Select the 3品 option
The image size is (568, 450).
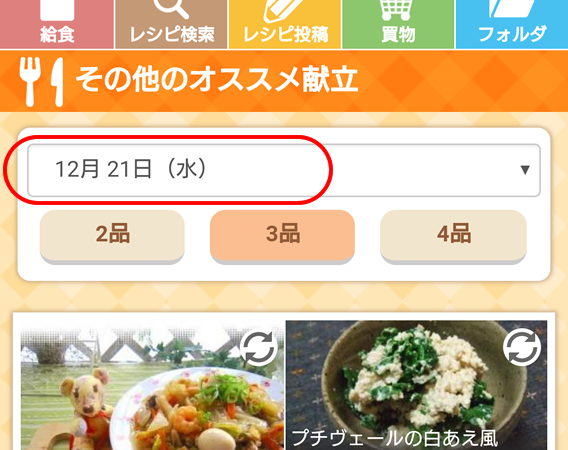(x=283, y=236)
